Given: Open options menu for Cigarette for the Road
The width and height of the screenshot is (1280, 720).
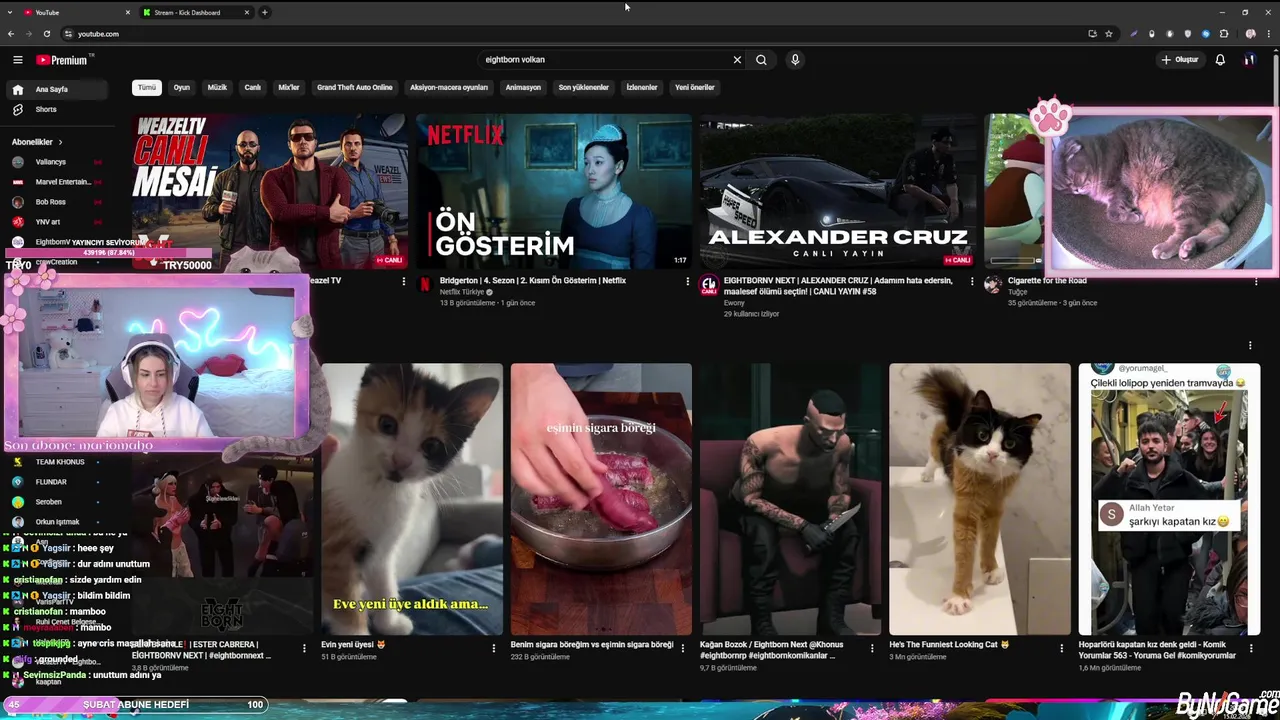Looking at the screenshot, I should 1256,282.
